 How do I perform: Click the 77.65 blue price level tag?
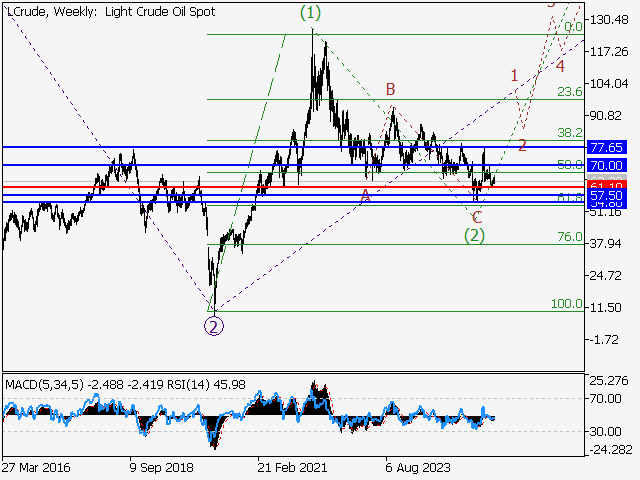[606, 147]
